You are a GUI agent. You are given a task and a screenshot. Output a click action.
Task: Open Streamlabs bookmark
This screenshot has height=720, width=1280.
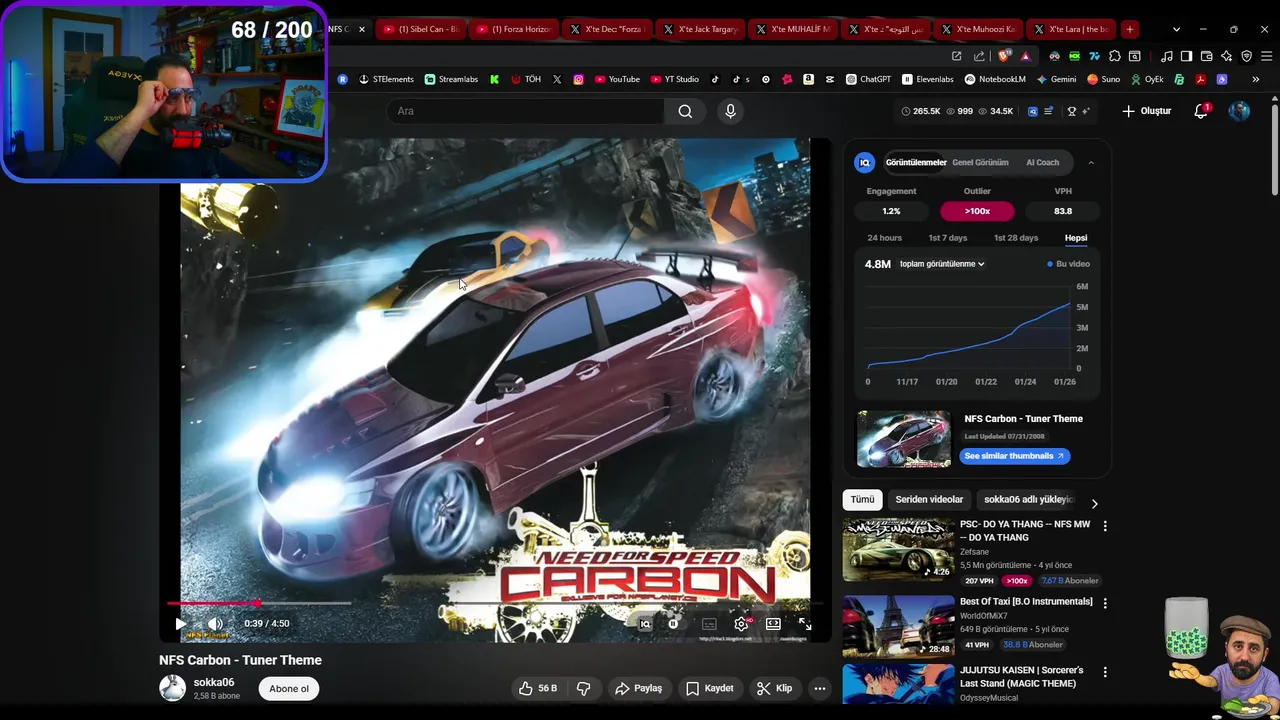(x=451, y=79)
